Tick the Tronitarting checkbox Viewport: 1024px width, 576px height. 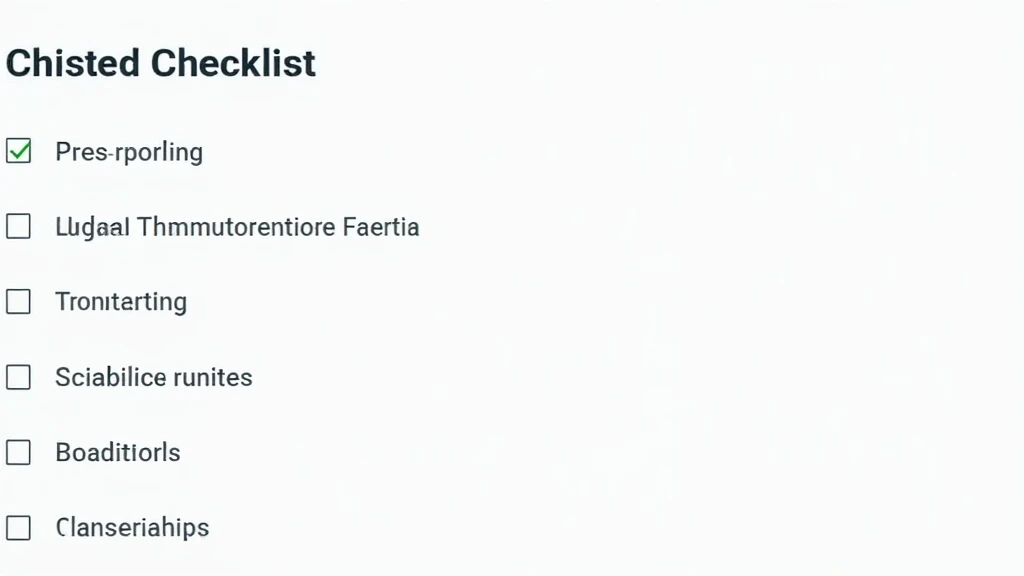(18, 302)
